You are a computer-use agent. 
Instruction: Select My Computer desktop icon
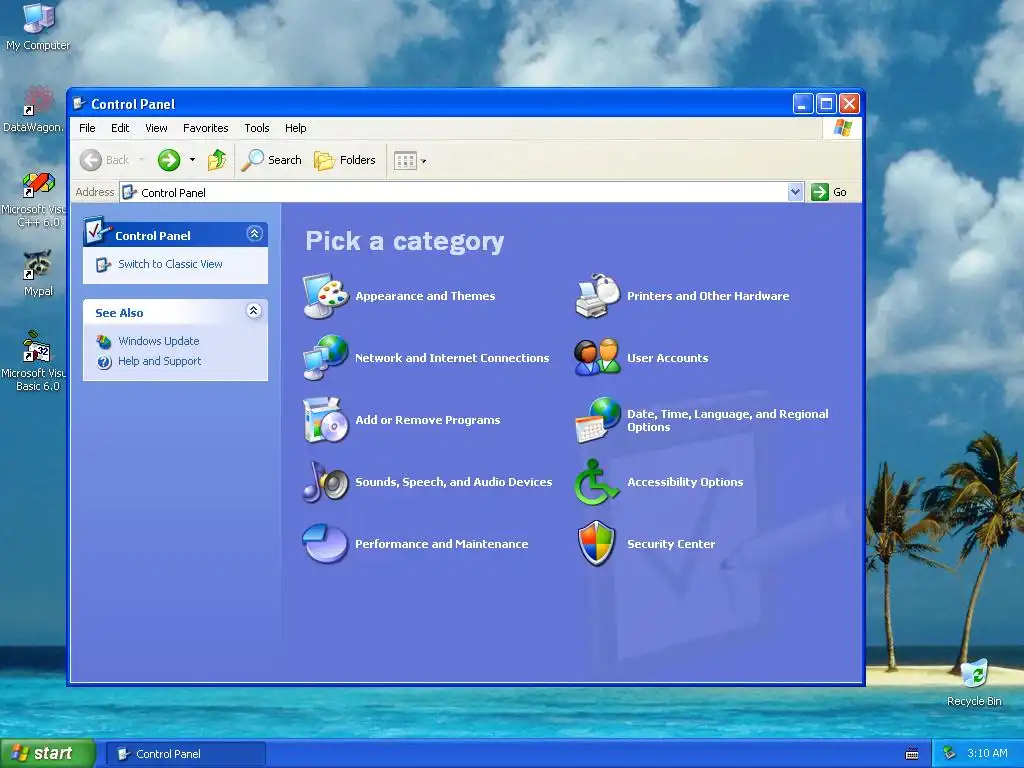(x=38, y=26)
